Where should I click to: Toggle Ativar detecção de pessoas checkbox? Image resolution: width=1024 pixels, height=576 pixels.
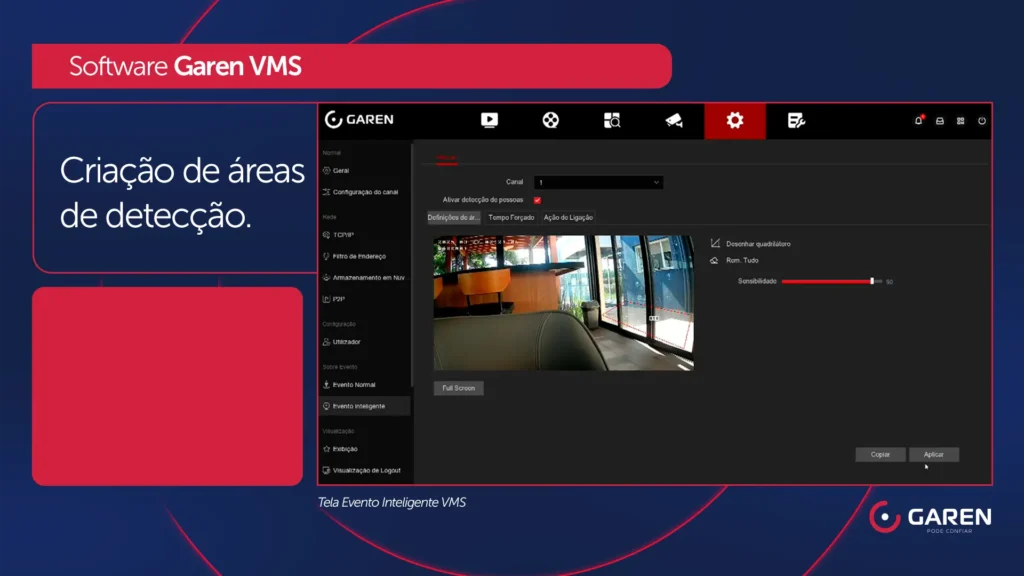click(537, 200)
